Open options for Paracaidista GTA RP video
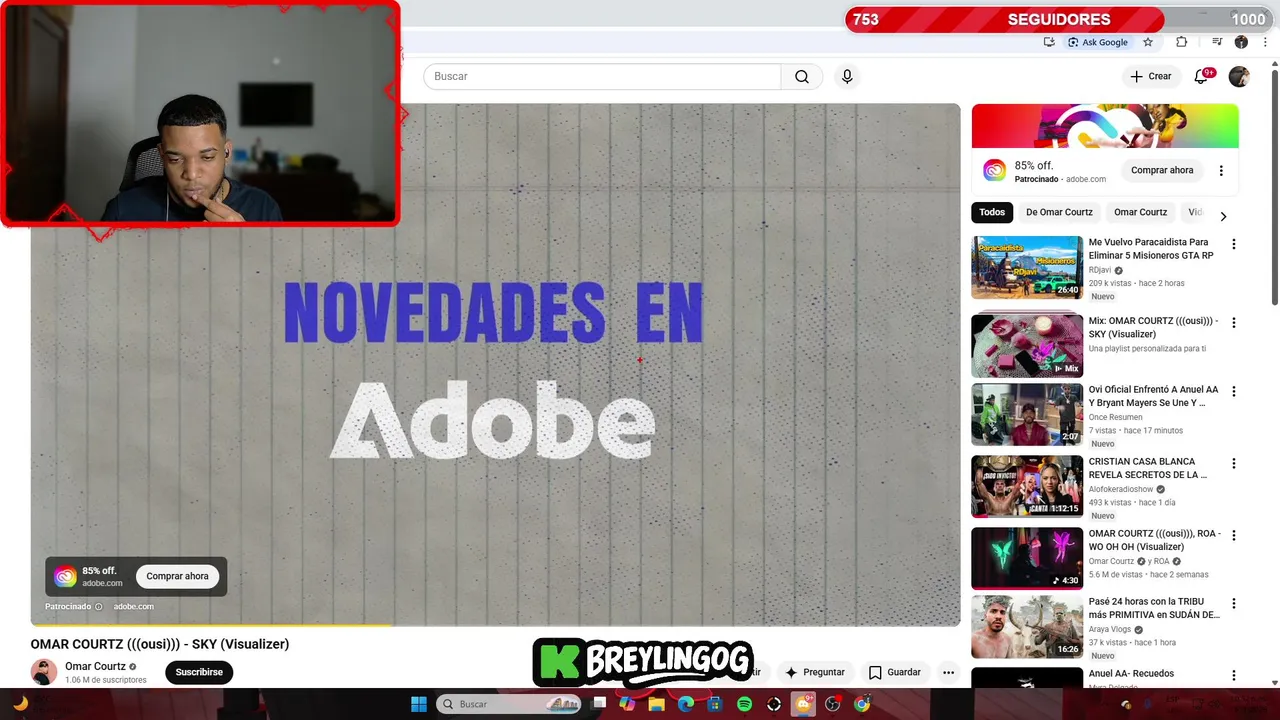Screen dimensions: 1280x720 1234,244
